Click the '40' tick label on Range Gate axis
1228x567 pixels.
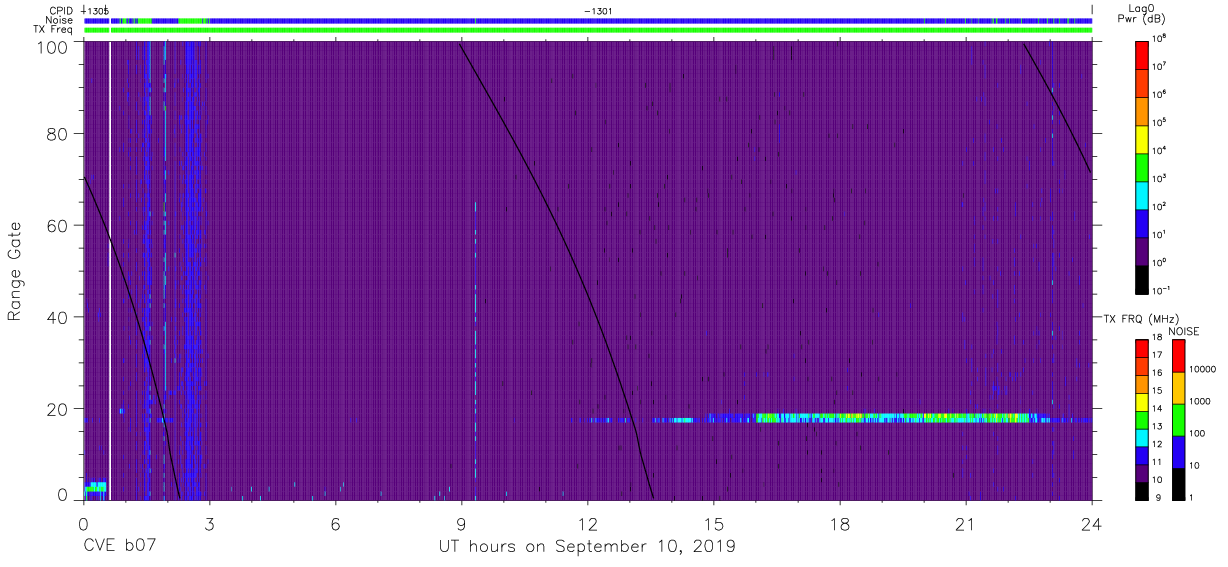tap(57, 317)
